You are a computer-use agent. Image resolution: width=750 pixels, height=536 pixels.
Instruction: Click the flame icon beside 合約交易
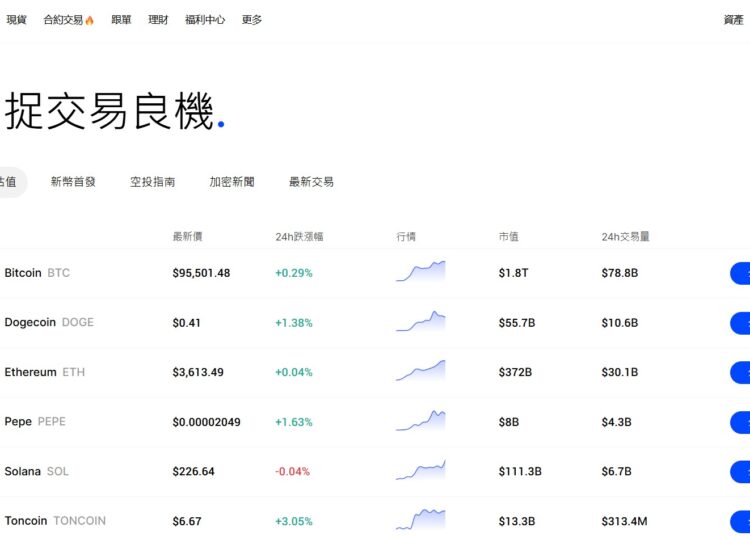click(89, 20)
